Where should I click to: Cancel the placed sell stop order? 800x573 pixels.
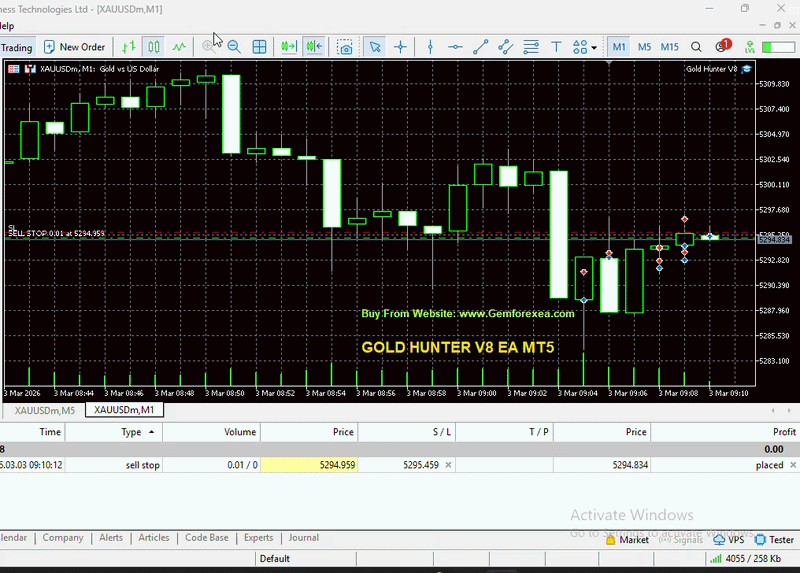pos(793,465)
